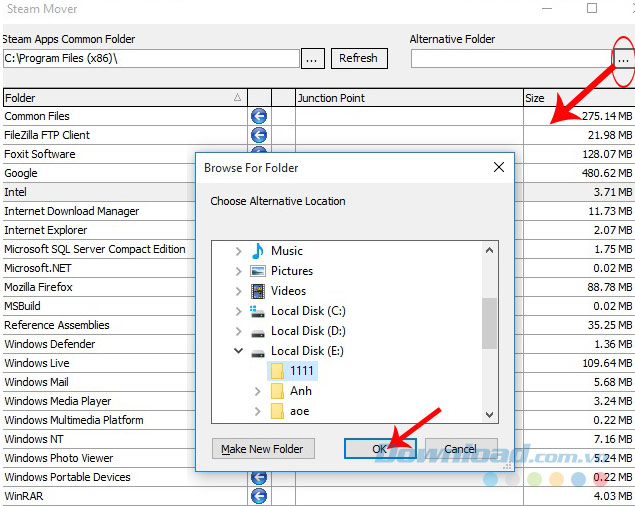
Task: Click blue arrow icon beside Common Files
Action: click(x=258, y=116)
